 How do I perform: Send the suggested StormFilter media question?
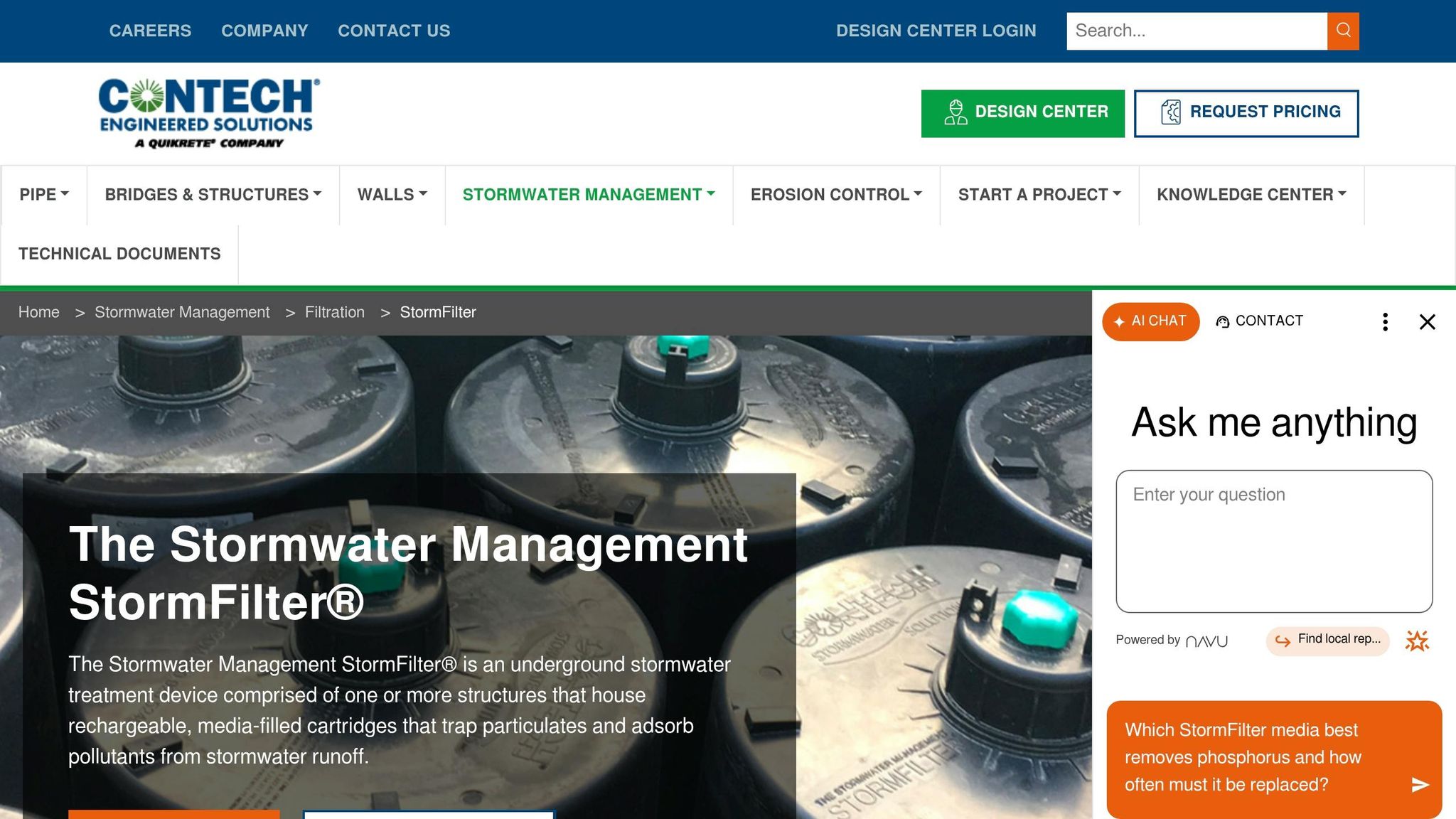pos(1420,784)
